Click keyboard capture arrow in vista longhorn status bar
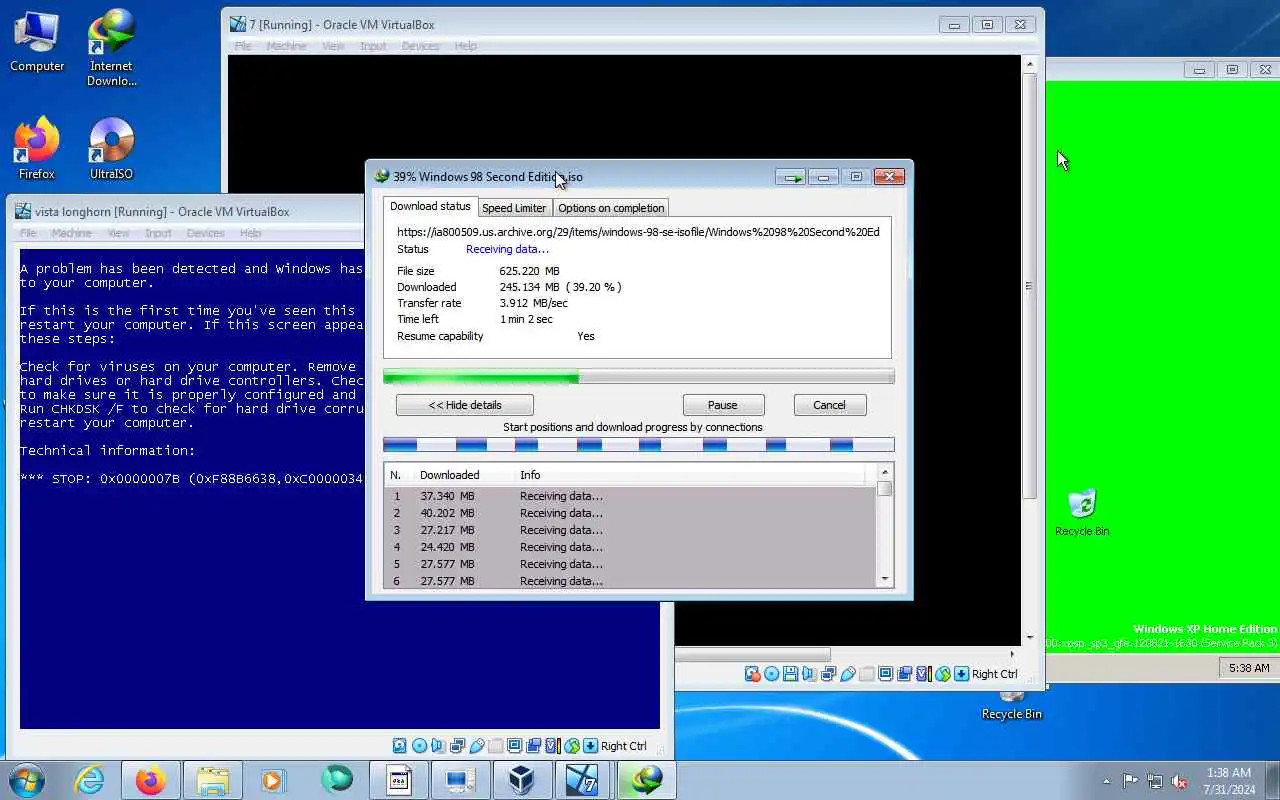 coord(591,746)
